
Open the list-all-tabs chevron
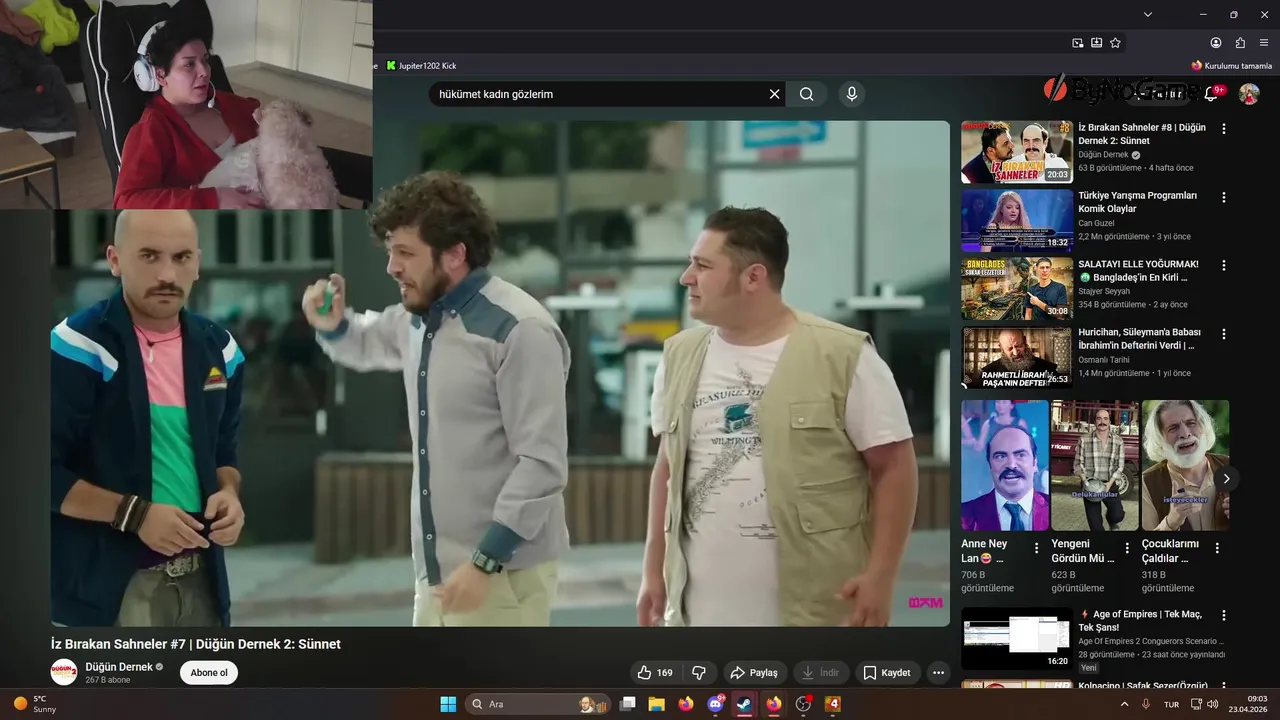1148,14
